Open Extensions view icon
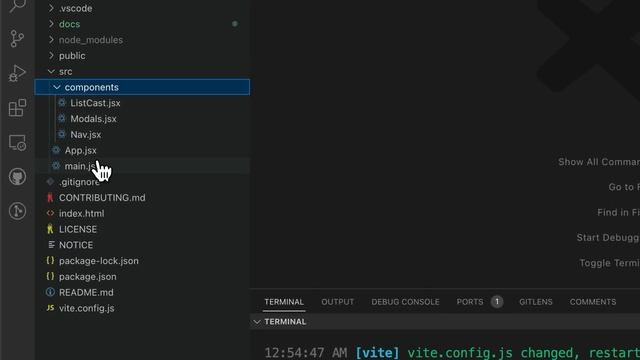Viewport: 640px width, 360px height. [x=17, y=108]
